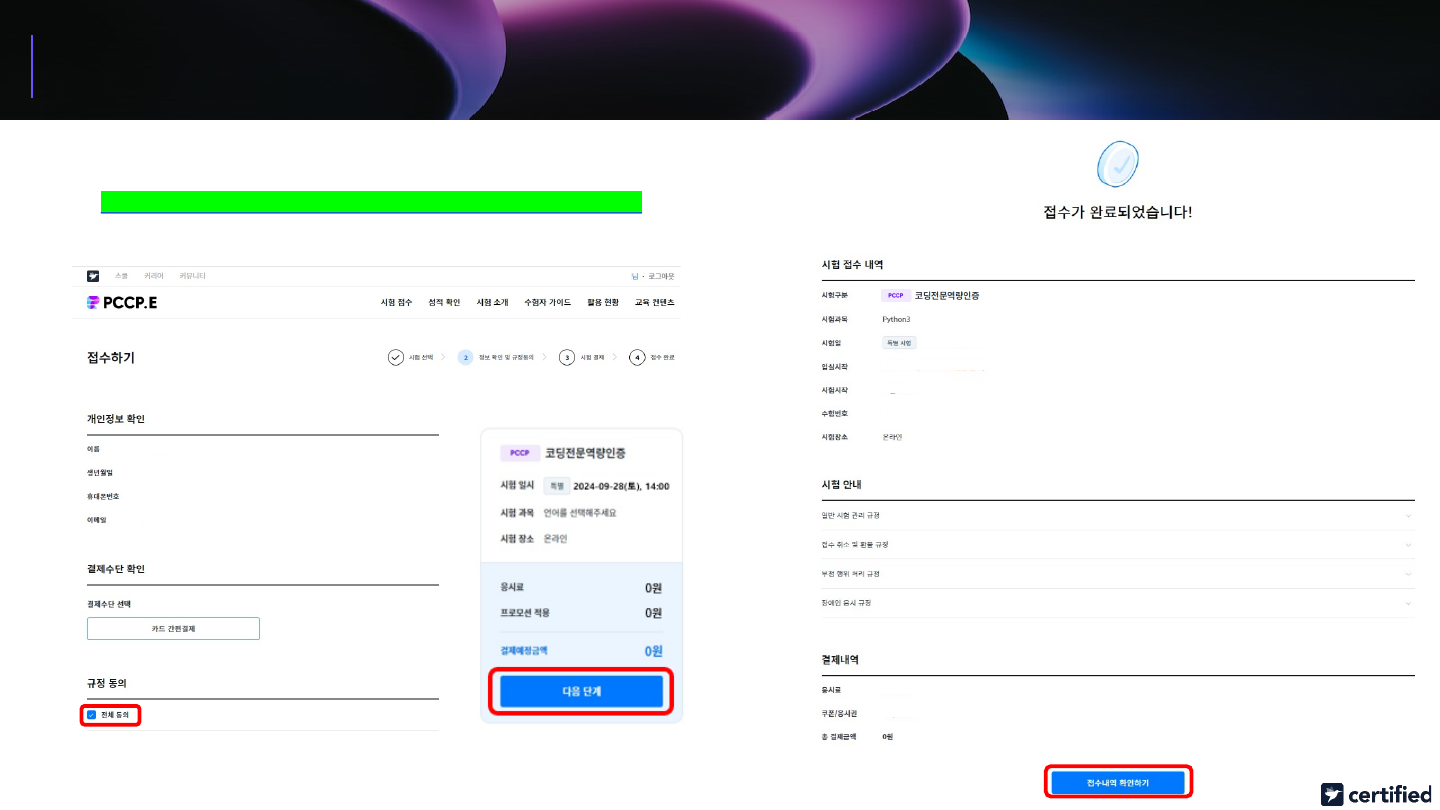Select 카드 간편결제 payment method
Image resolution: width=1440 pixels, height=810 pixels.
[173, 628]
